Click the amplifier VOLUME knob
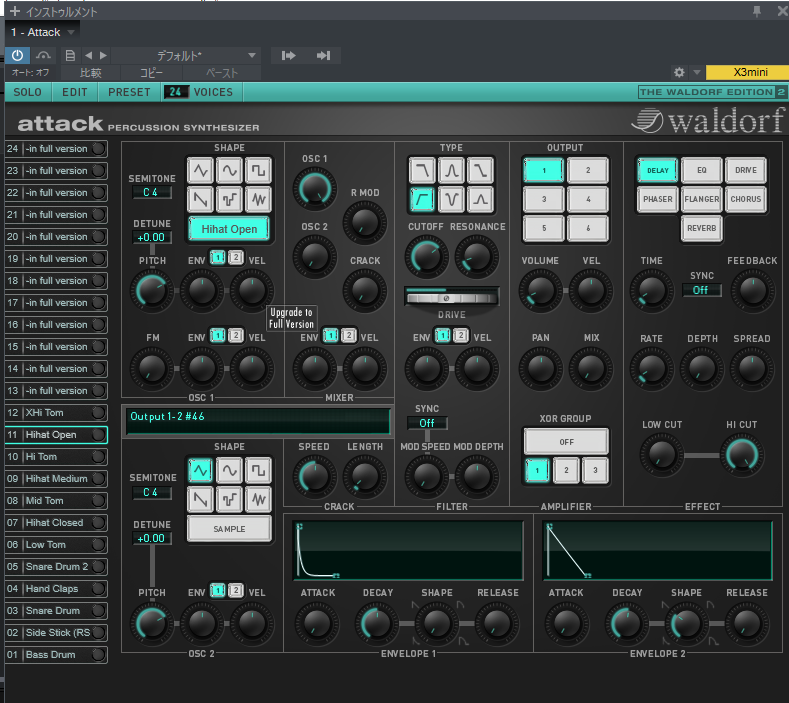Image resolution: width=789 pixels, height=703 pixels. click(540, 290)
